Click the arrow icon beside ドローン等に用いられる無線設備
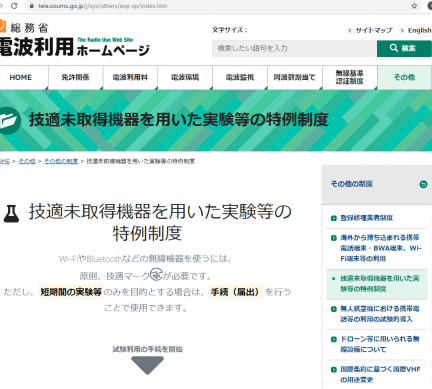The image size is (432, 389). (x=334, y=339)
